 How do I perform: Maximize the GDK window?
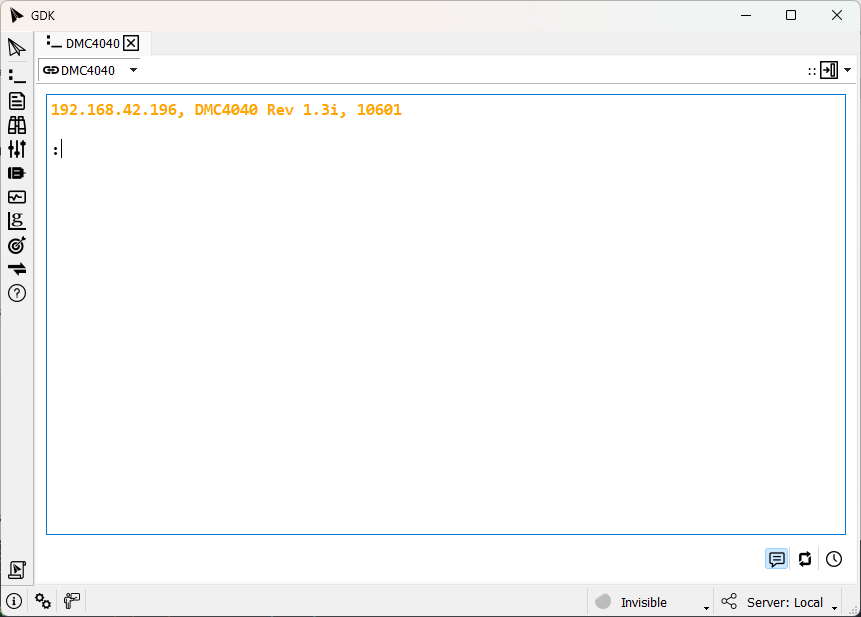point(791,15)
